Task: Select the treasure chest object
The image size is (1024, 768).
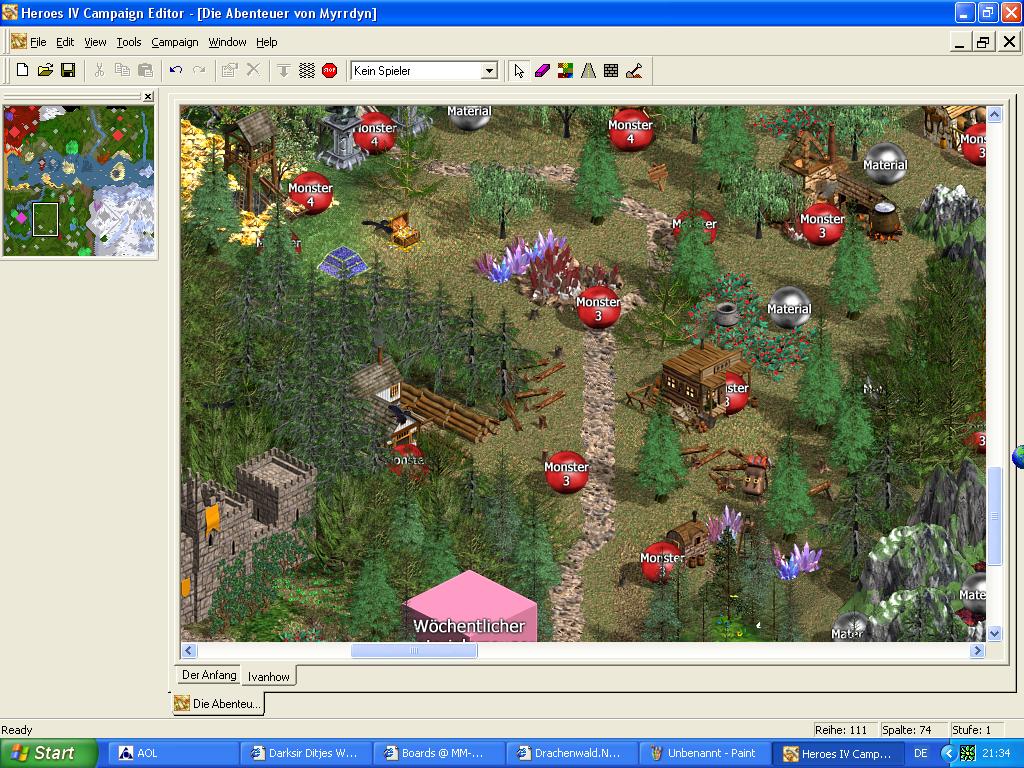Action: (402, 231)
